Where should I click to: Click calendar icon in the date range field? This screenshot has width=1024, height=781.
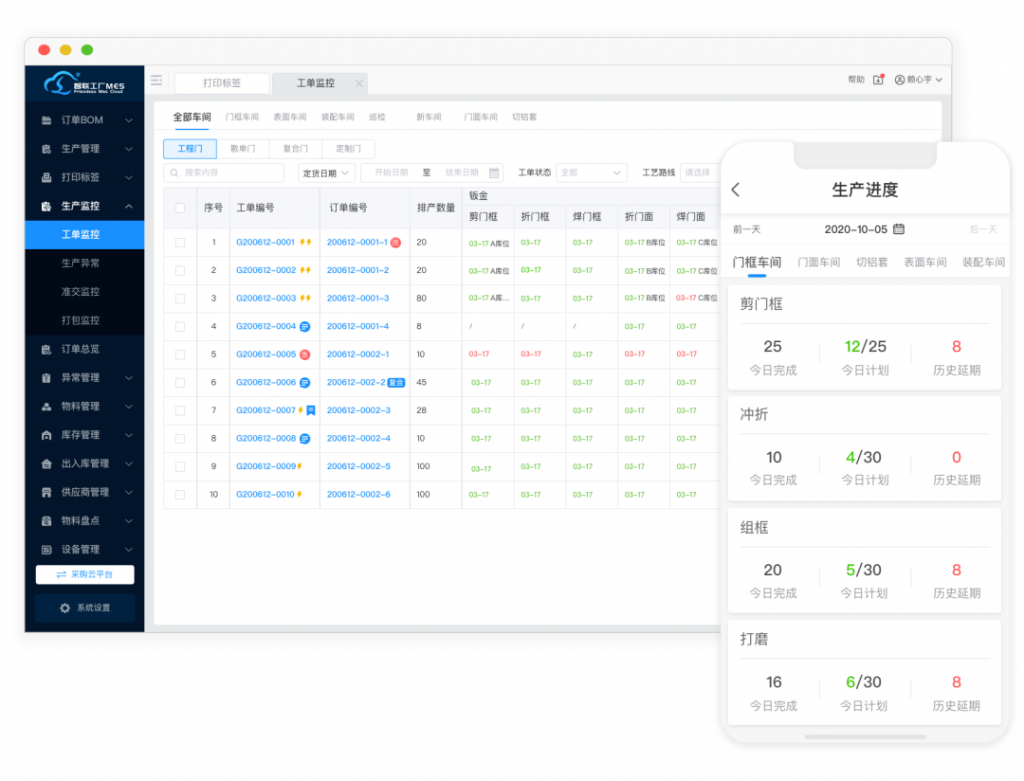(x=493, y=173)
